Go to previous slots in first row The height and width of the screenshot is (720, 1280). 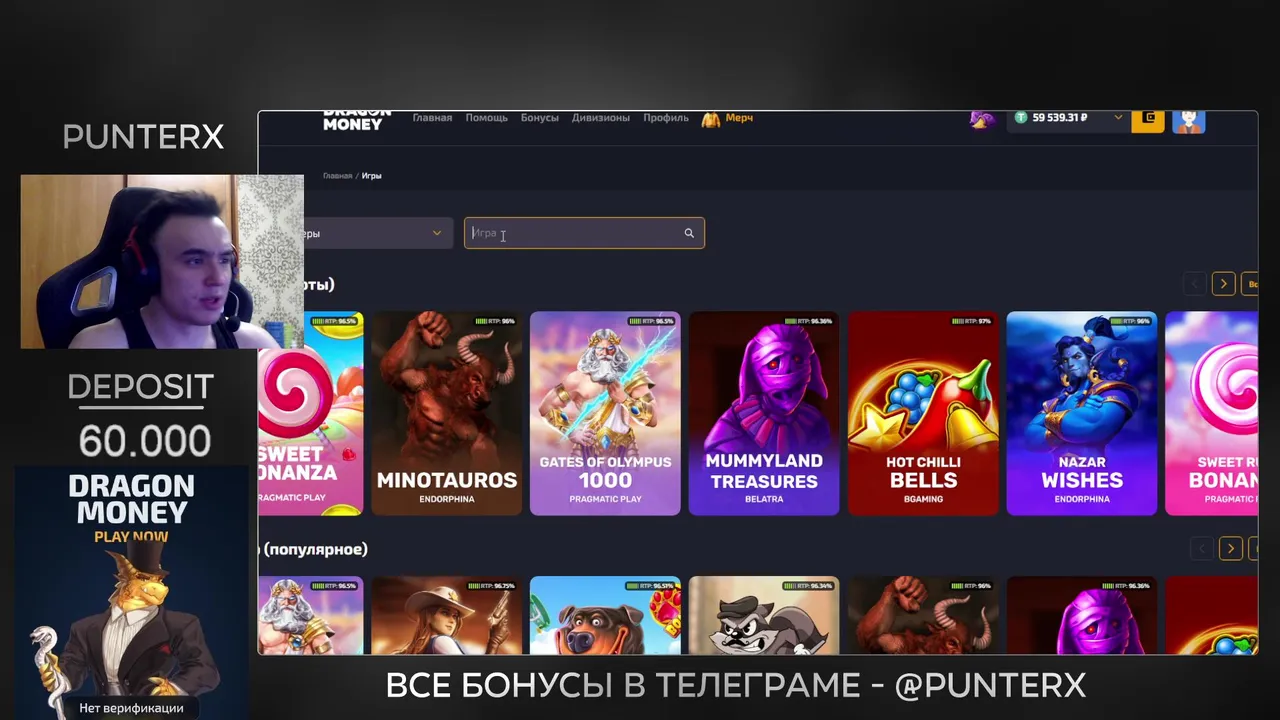pos(1193,284)
